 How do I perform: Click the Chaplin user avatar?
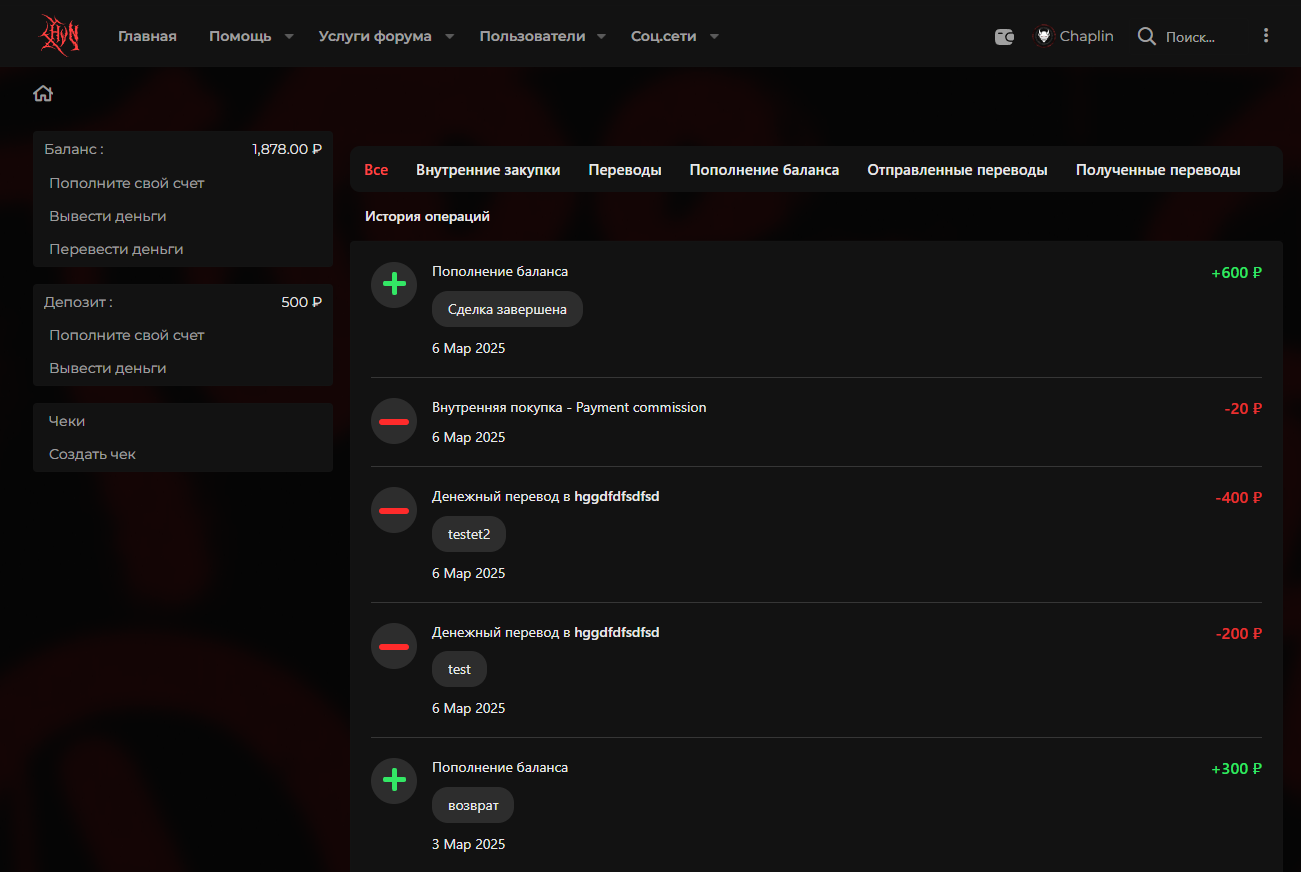(x=1044, y=36)
